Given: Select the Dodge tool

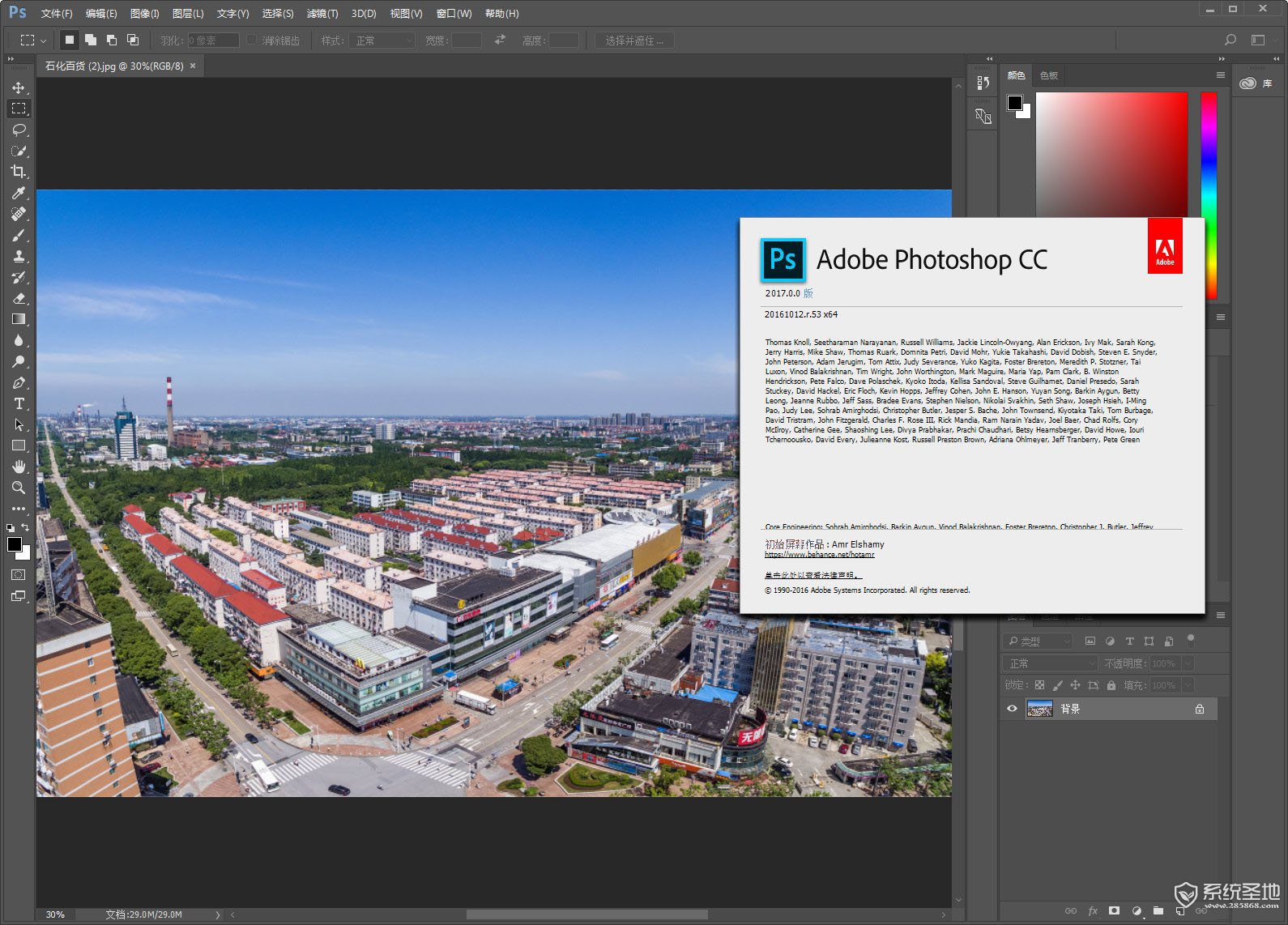Looking at the screenshot, I should [19, 361].
